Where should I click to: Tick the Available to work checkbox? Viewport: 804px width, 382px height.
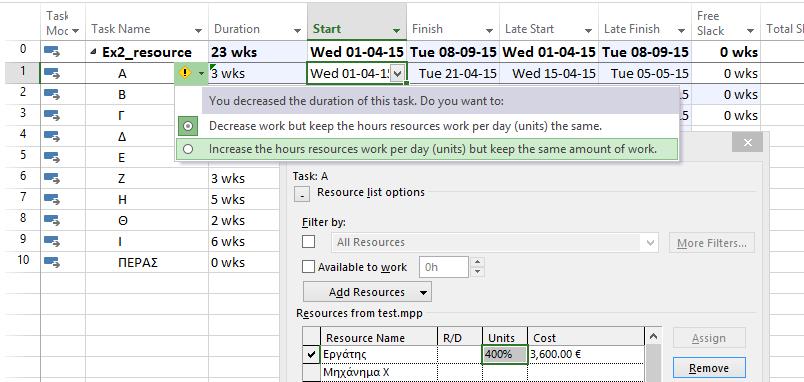point(308,267)
